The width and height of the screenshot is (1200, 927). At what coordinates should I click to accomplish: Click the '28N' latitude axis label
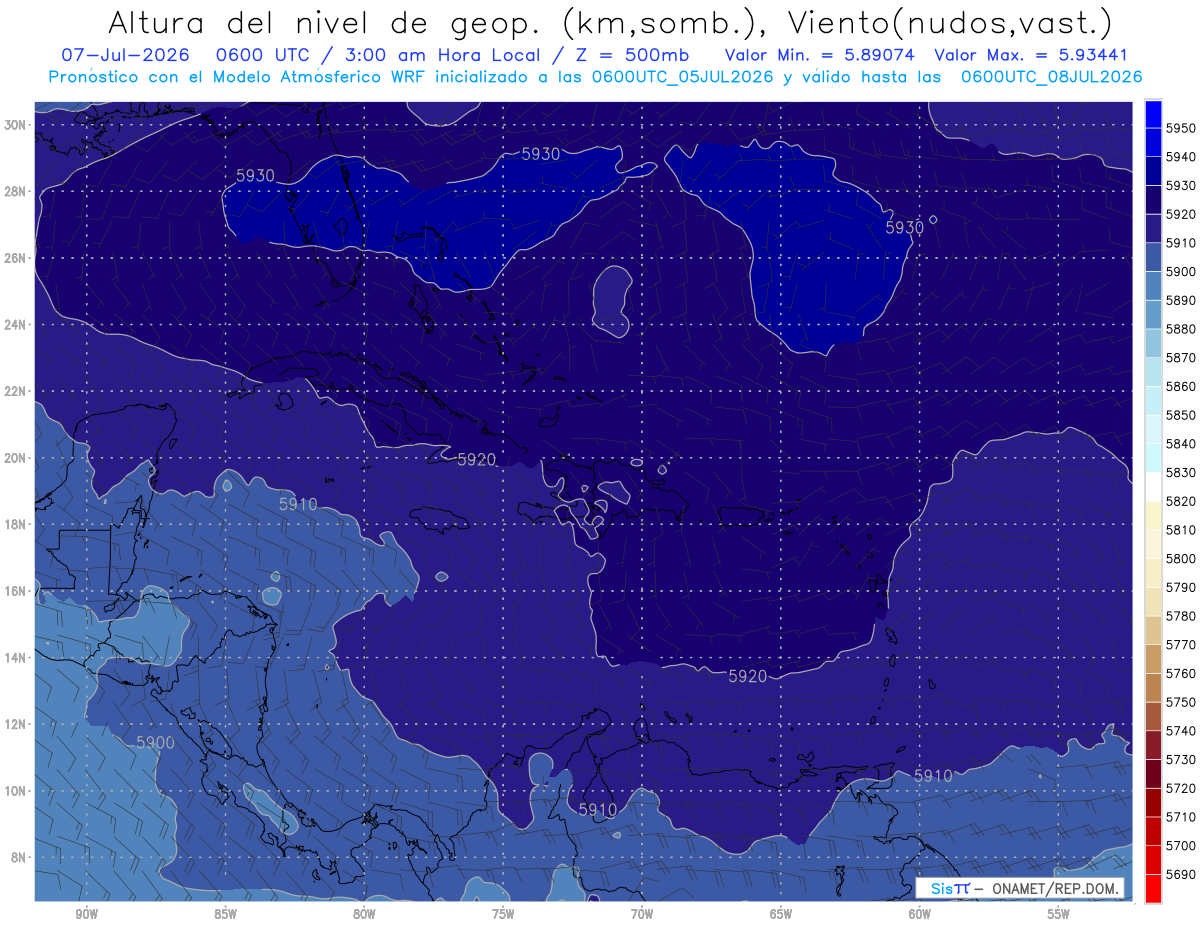[15, 191]
